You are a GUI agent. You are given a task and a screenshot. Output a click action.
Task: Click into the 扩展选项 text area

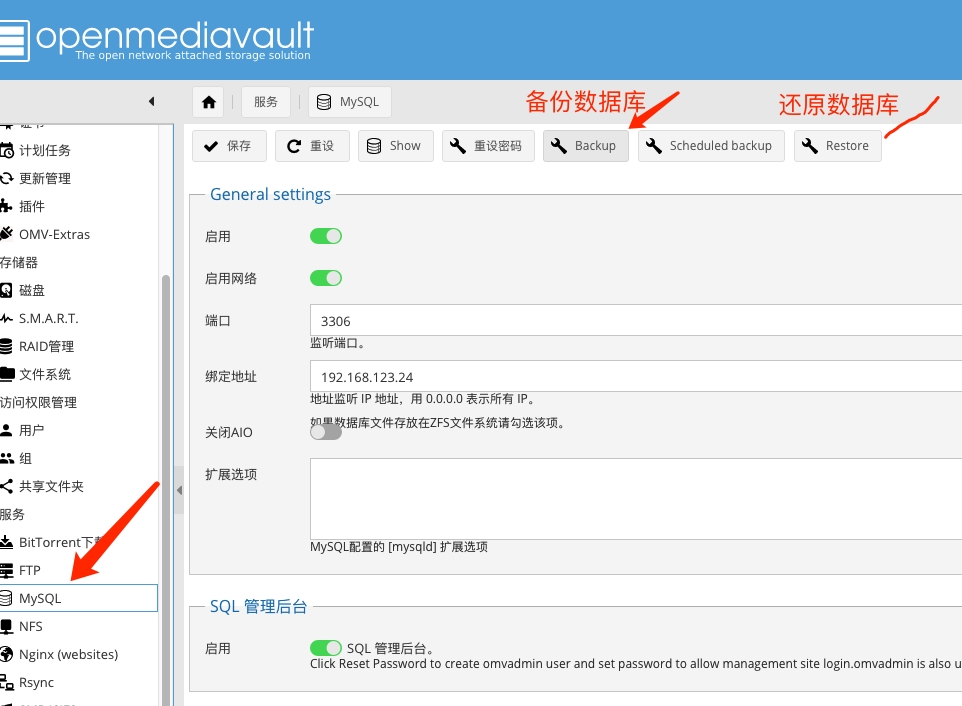click(x=636, y=499)
